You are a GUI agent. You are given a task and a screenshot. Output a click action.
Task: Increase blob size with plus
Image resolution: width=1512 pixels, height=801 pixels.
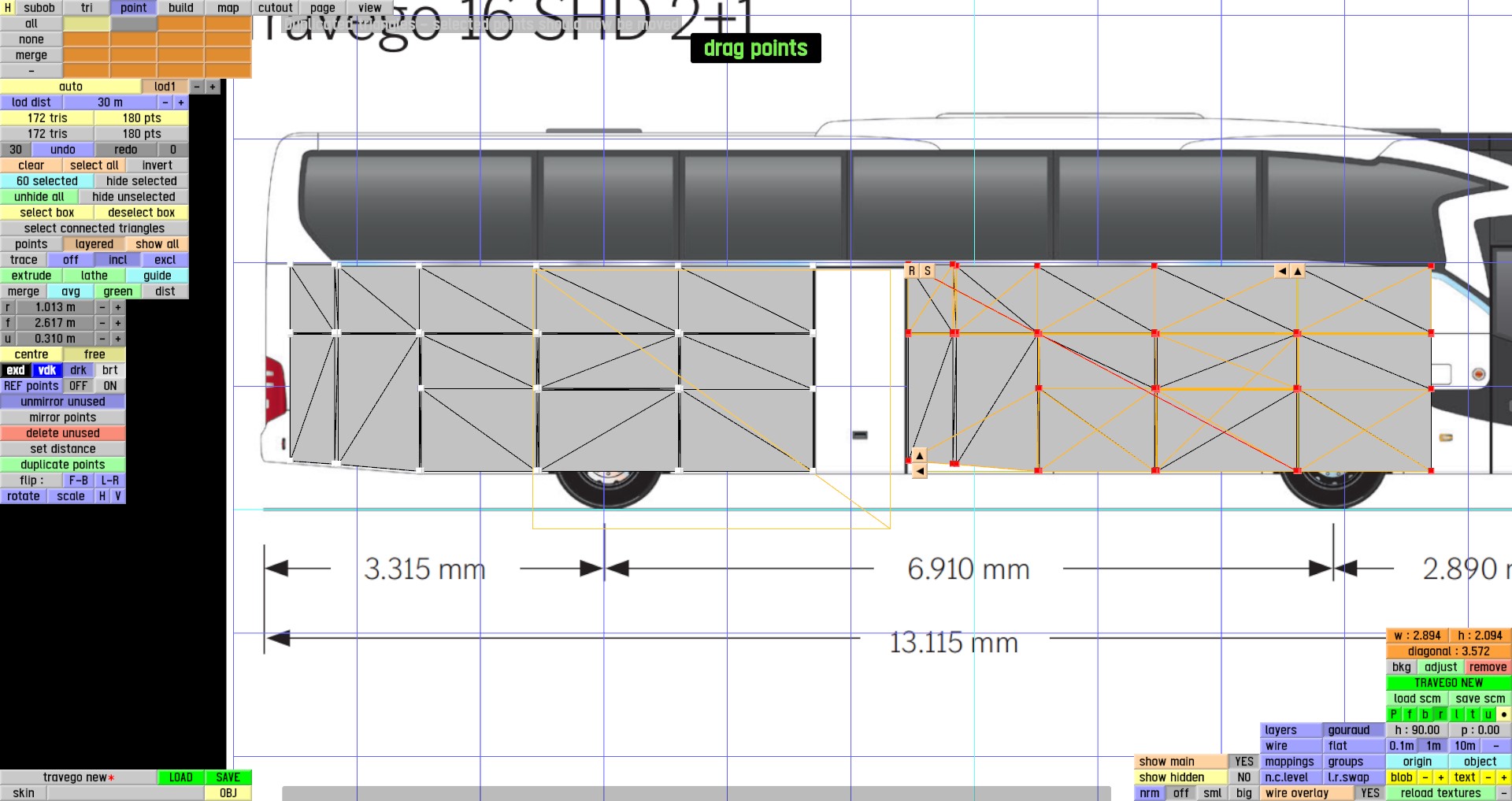coord(1441,777)
